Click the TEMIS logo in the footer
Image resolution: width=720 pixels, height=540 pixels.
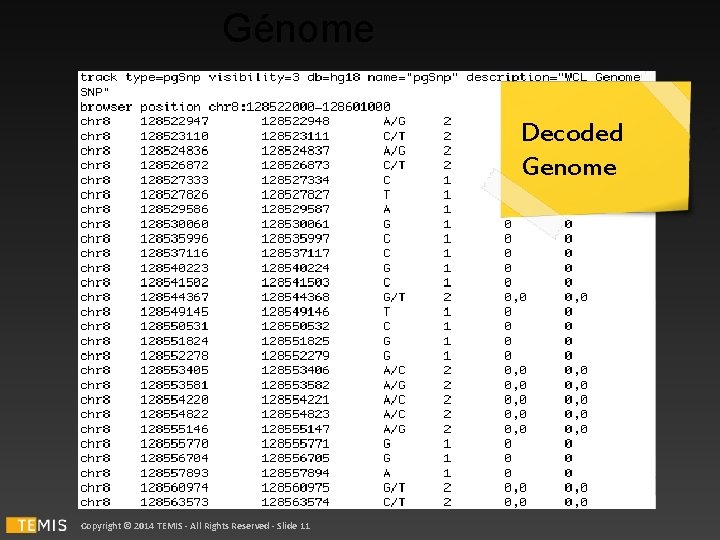point(36,525)
